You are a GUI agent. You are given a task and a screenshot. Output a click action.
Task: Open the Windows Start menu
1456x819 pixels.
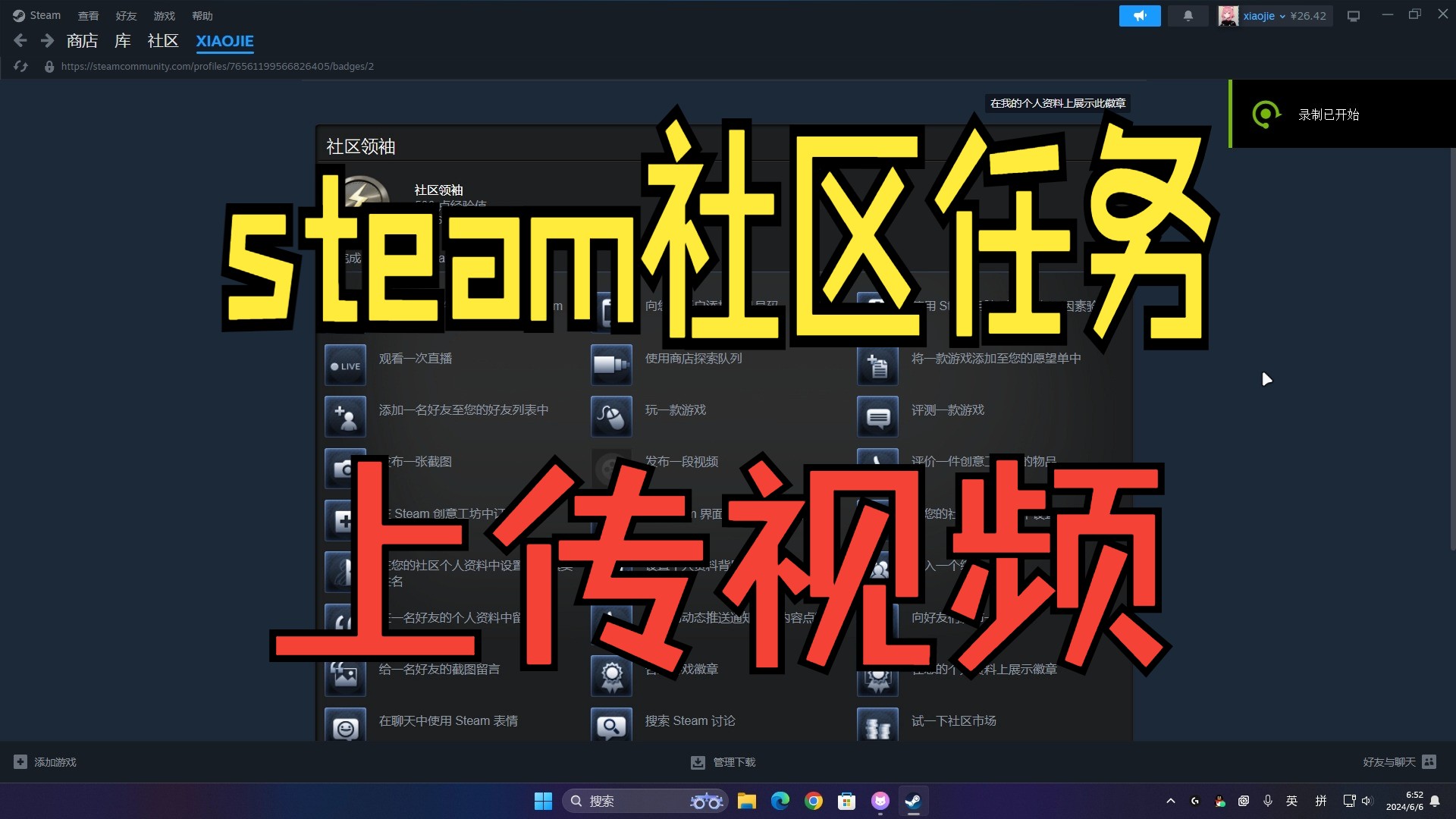click(x=543, y=801)
